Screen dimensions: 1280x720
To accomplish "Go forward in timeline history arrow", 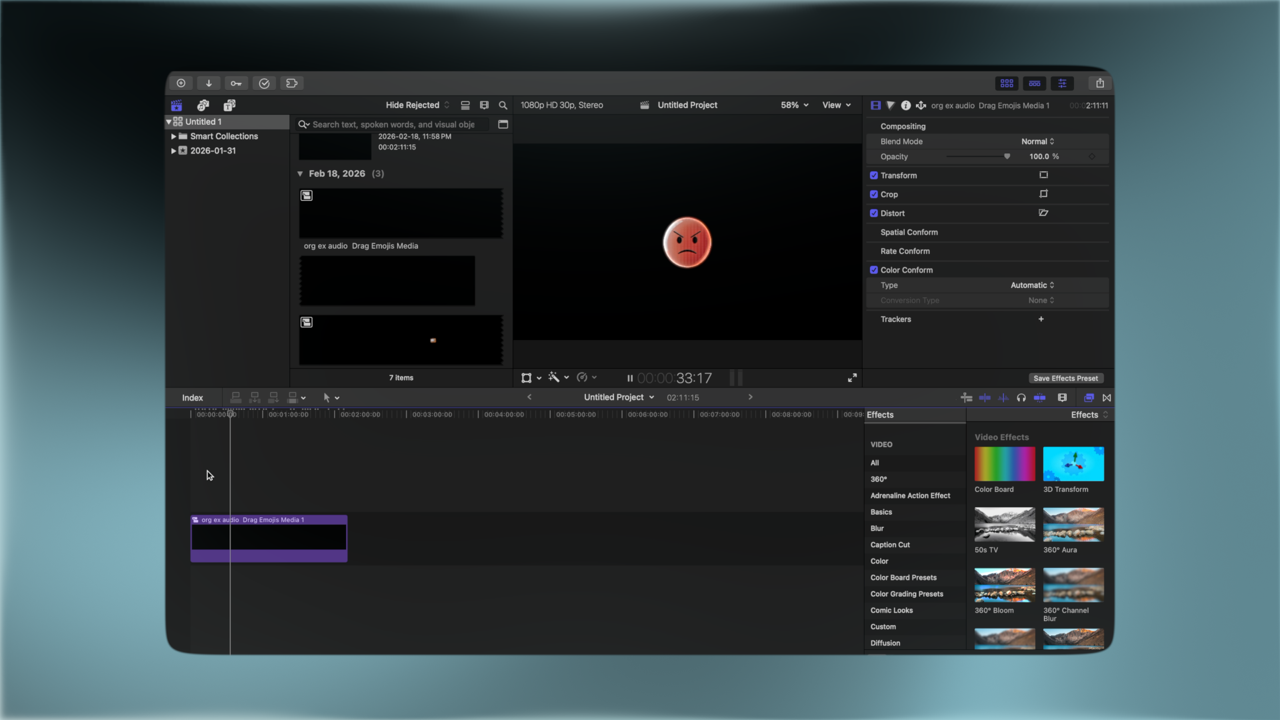I will 751,397.
